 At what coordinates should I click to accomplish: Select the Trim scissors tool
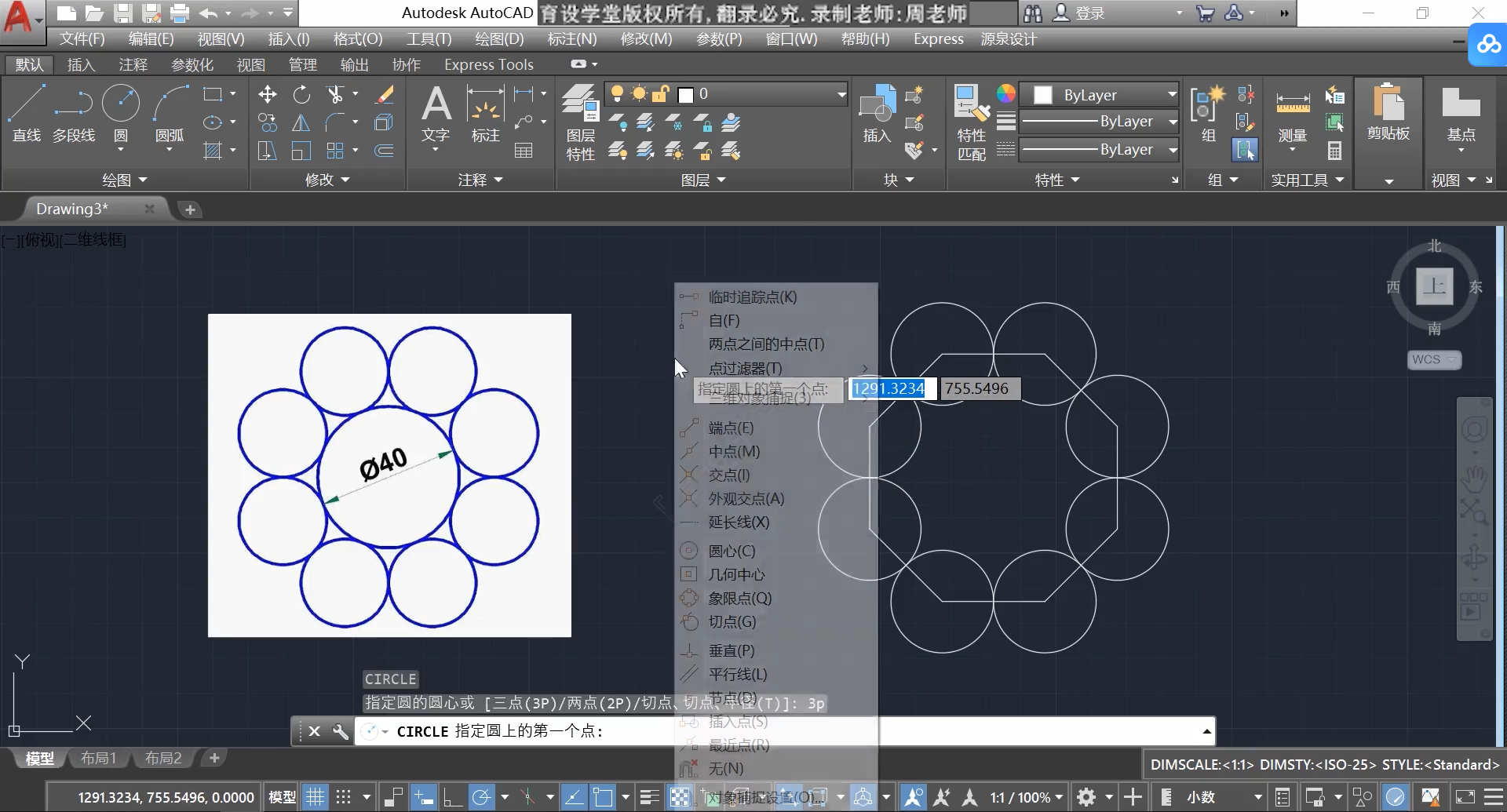click(335, 94)
